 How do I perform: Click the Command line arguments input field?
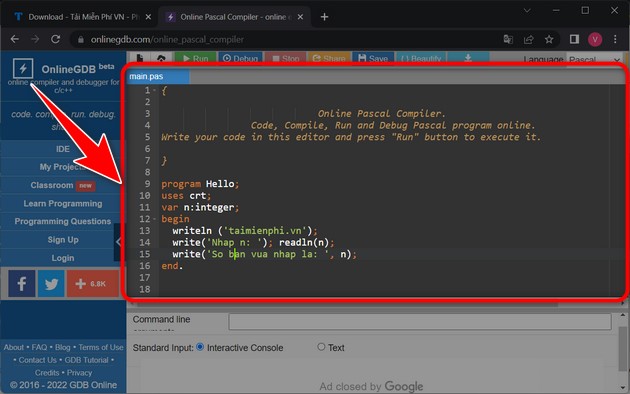click(x=420, y=322)
